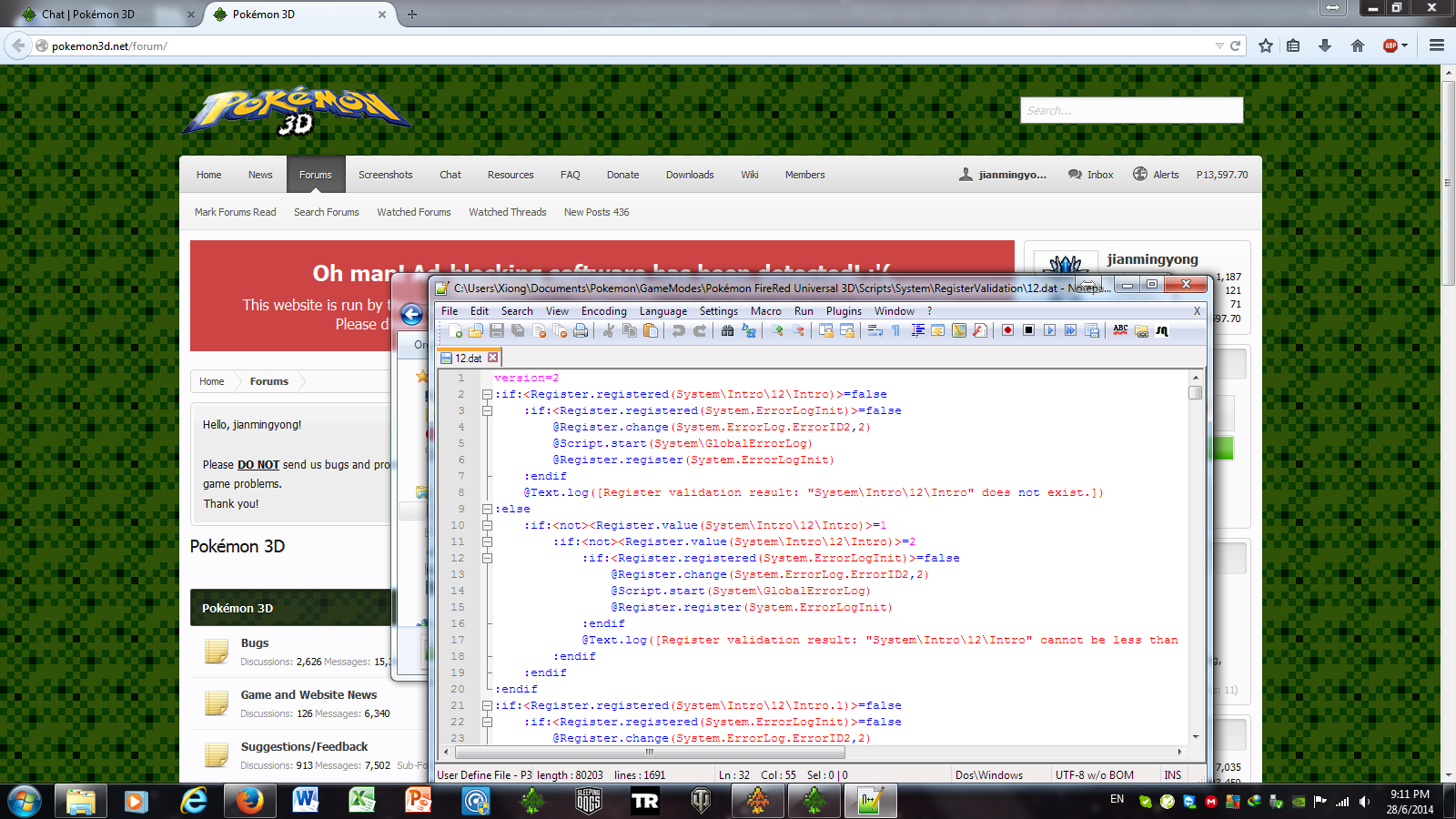Viewport: 1456px width, 819px height.
Task: Toggle word wrap in Notepad++ toolbar
Action: coord(875,331)
